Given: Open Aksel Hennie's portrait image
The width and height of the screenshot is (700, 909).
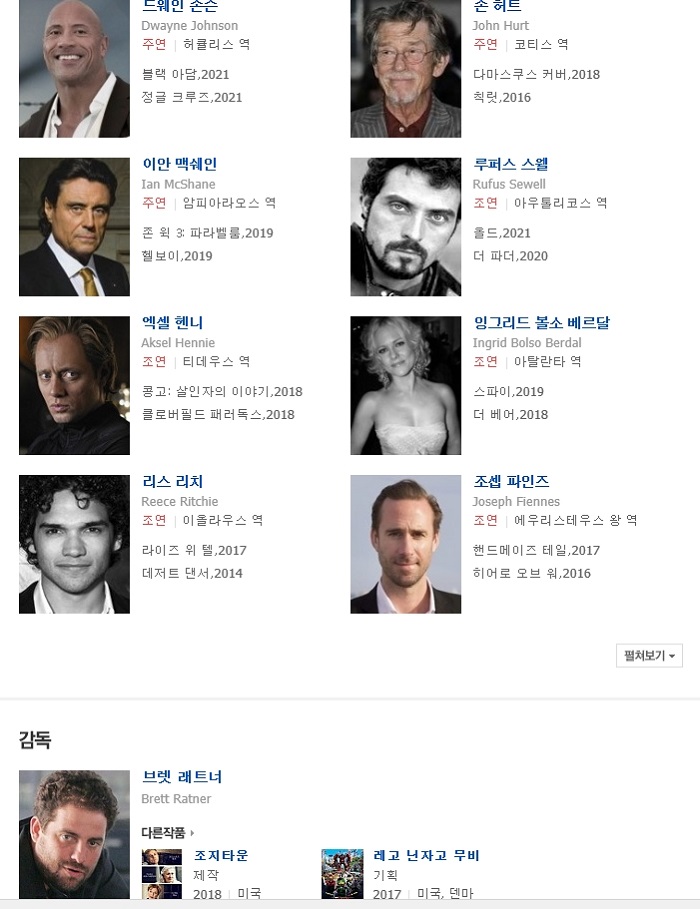Looking at the screenshot, I should [x=74, y=386].
